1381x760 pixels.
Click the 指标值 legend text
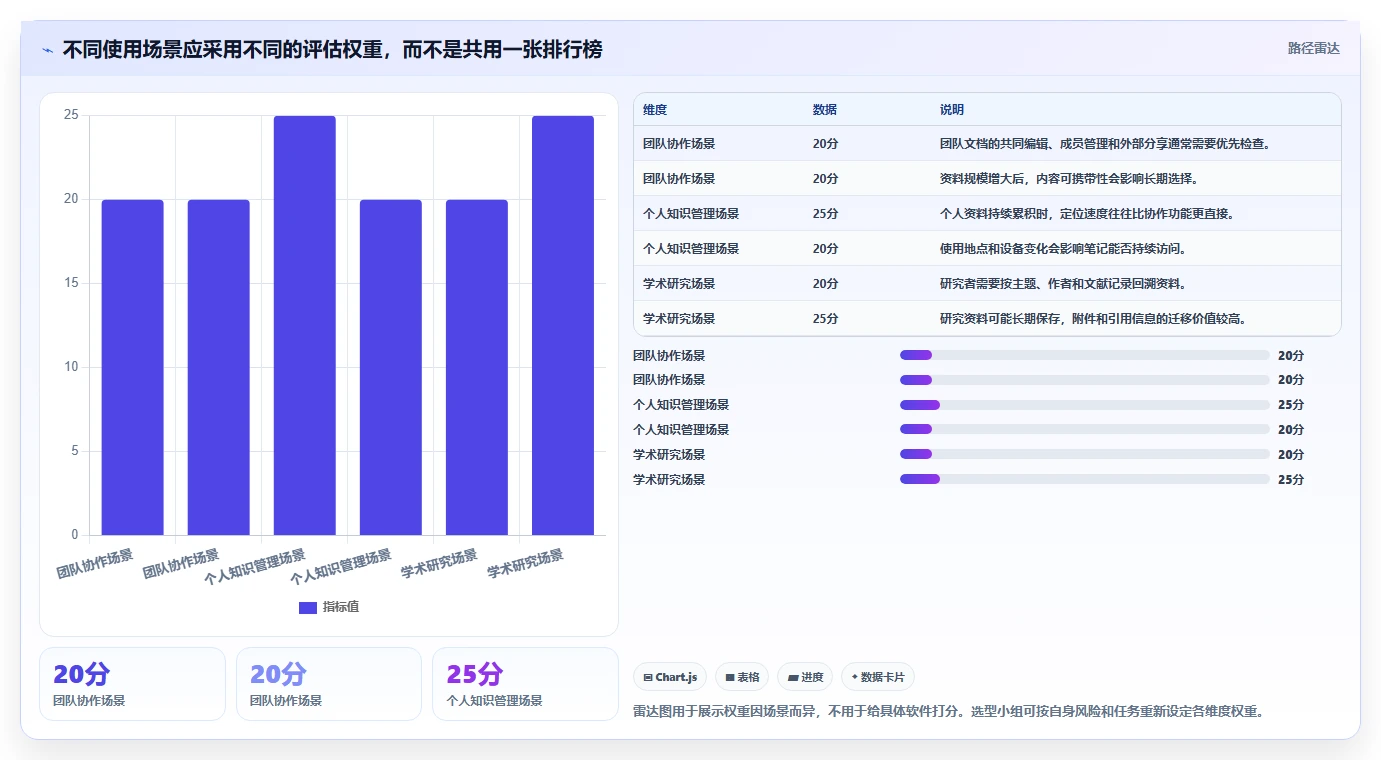click(341, 607)
